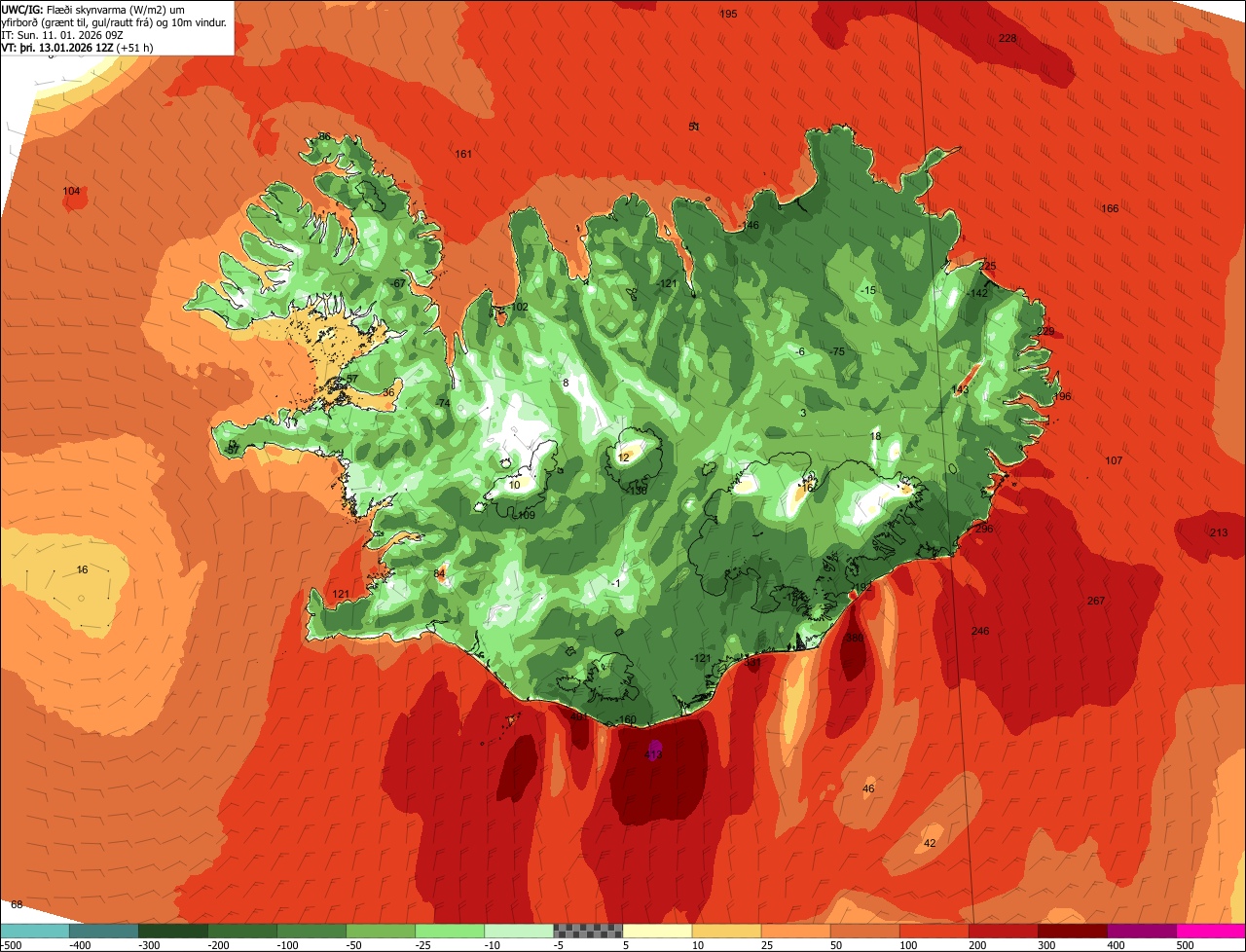Click the map value '-15' in northeast Iceland

(x=868, y=290)
